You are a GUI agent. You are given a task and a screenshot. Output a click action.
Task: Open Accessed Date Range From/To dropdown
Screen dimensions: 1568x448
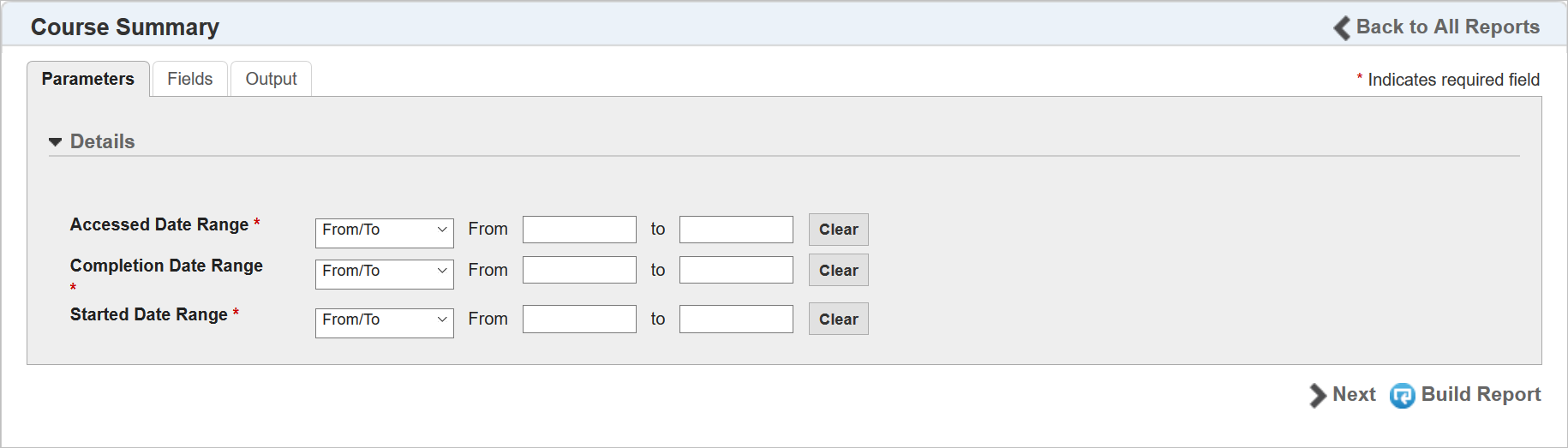[x=384, y=230]
